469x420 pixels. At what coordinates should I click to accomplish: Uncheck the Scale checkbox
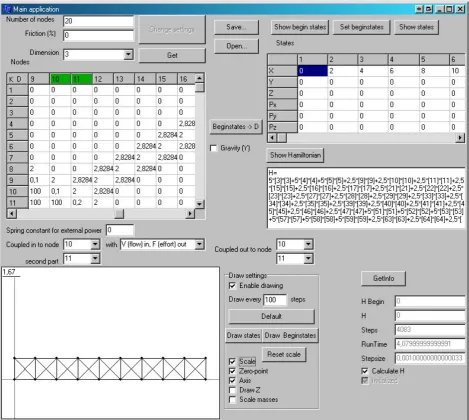[232, 361]
